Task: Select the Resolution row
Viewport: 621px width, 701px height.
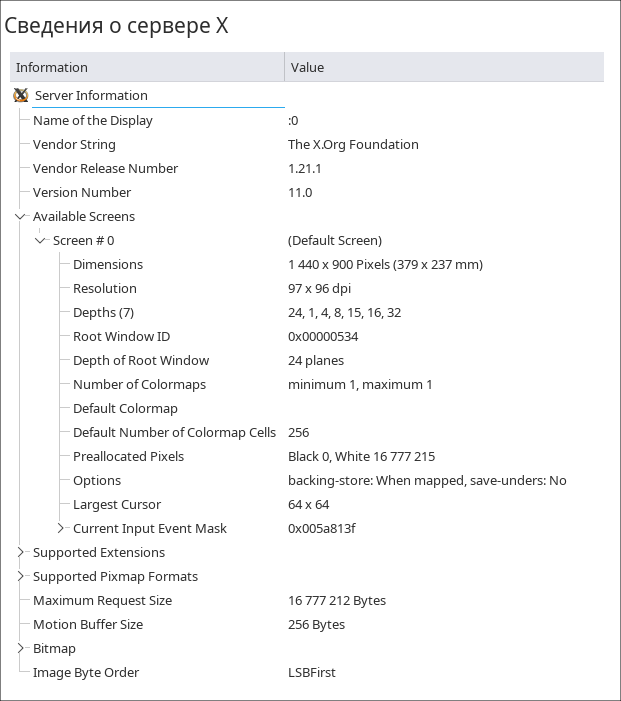Action: (105, 288)
